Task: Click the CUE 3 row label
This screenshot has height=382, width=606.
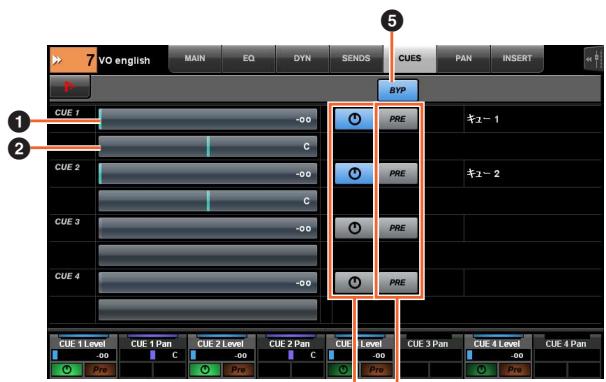Action: click(x=67, y=222)
